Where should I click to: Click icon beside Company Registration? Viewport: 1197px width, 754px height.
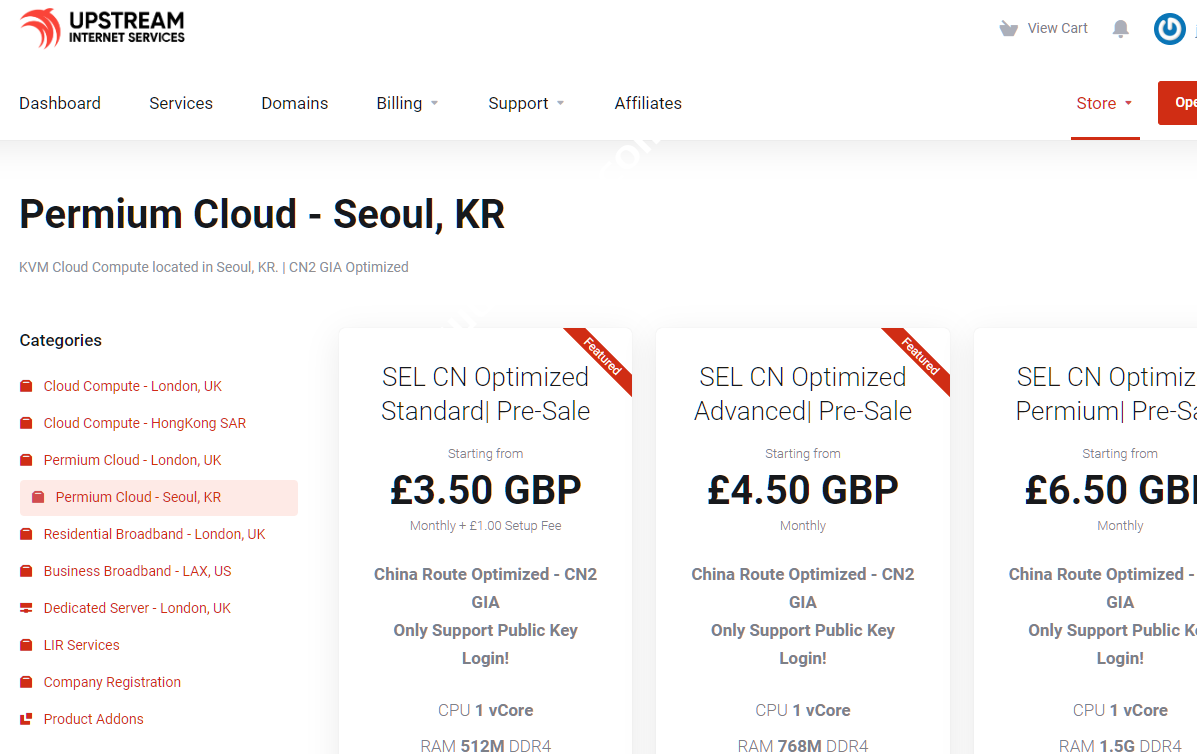[26, 682]
